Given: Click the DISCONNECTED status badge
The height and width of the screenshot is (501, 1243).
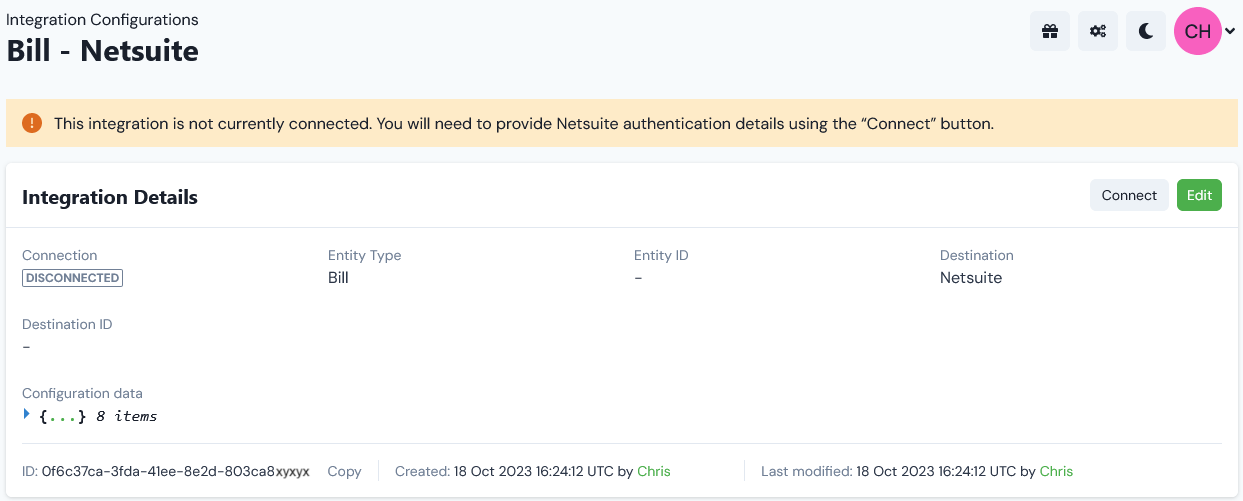Looking at the screenshot, I should pos(72,278).
